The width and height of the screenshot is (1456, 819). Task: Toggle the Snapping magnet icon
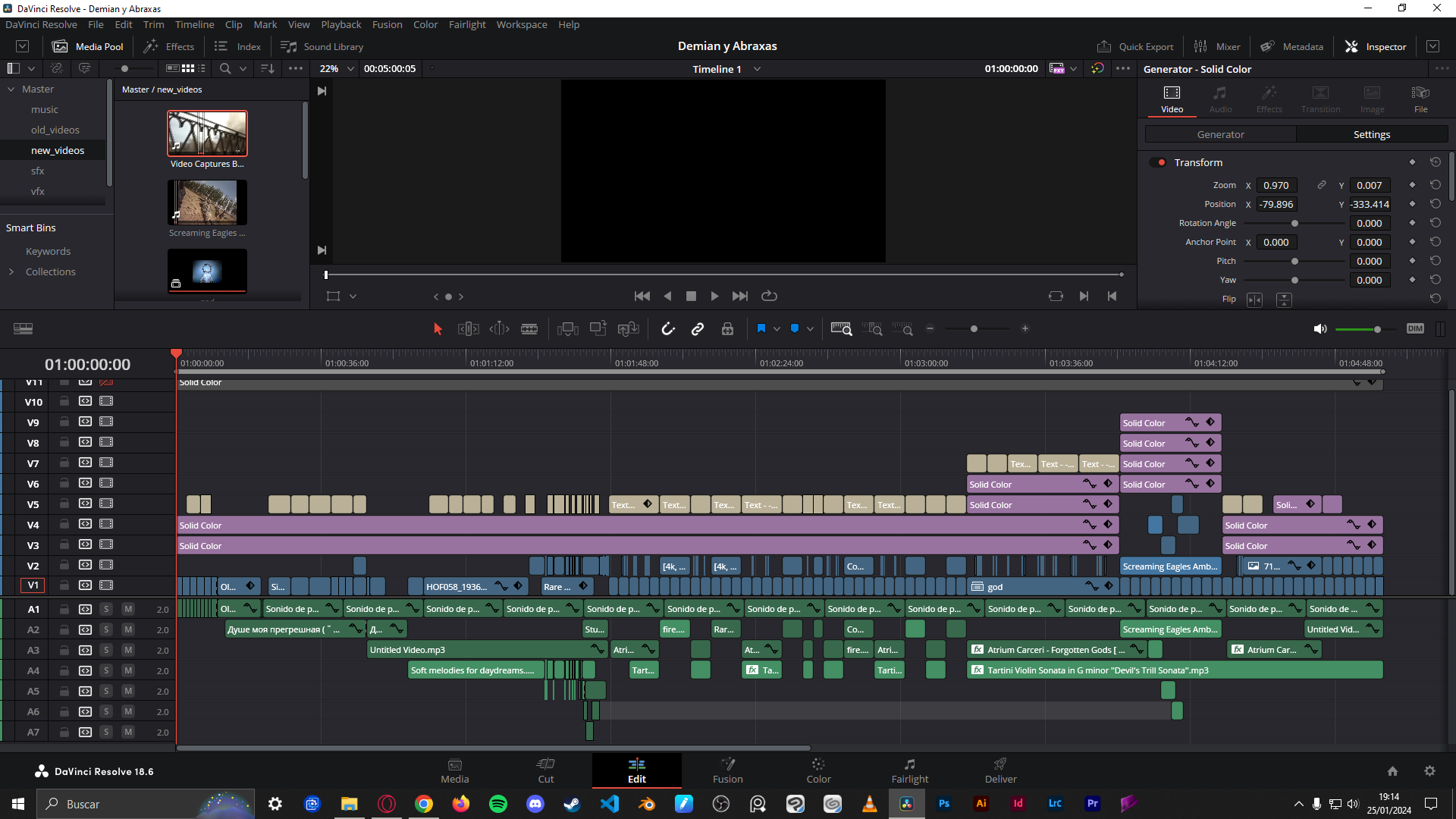point(668,329)
